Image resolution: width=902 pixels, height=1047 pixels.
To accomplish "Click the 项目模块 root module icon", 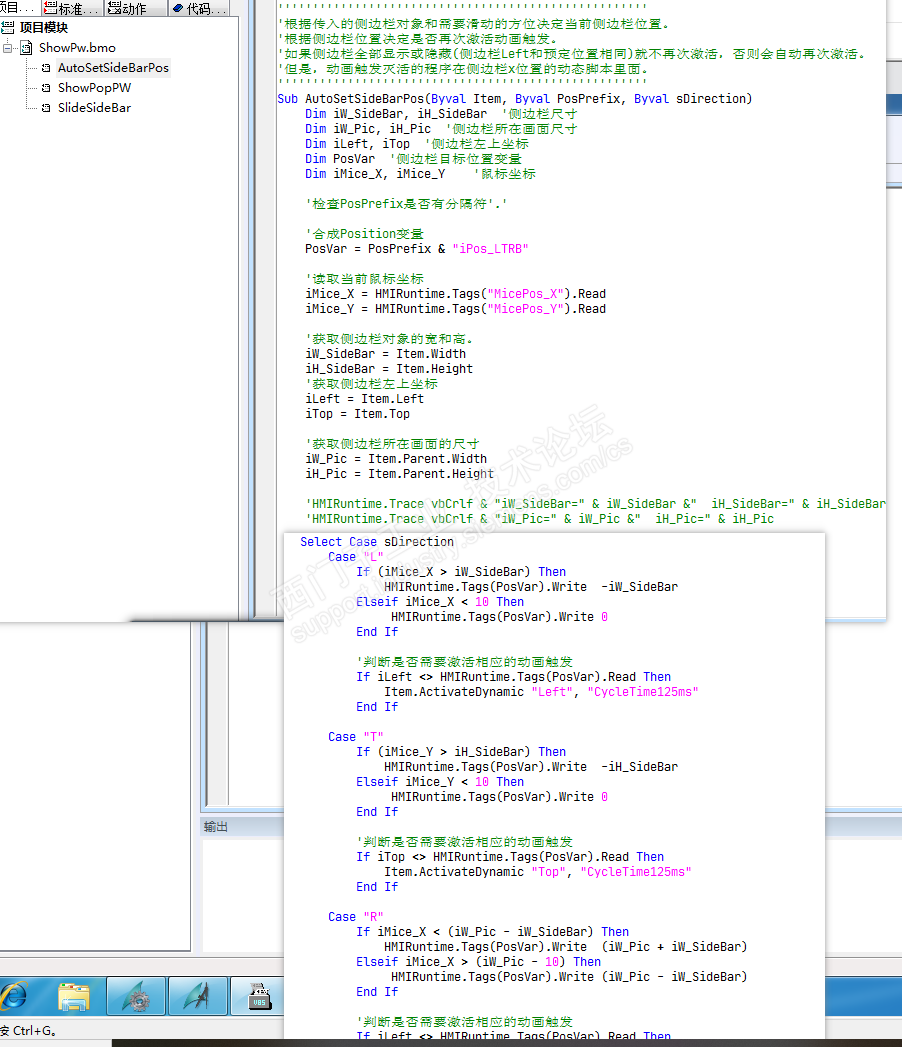I will [x=8, y=27].
